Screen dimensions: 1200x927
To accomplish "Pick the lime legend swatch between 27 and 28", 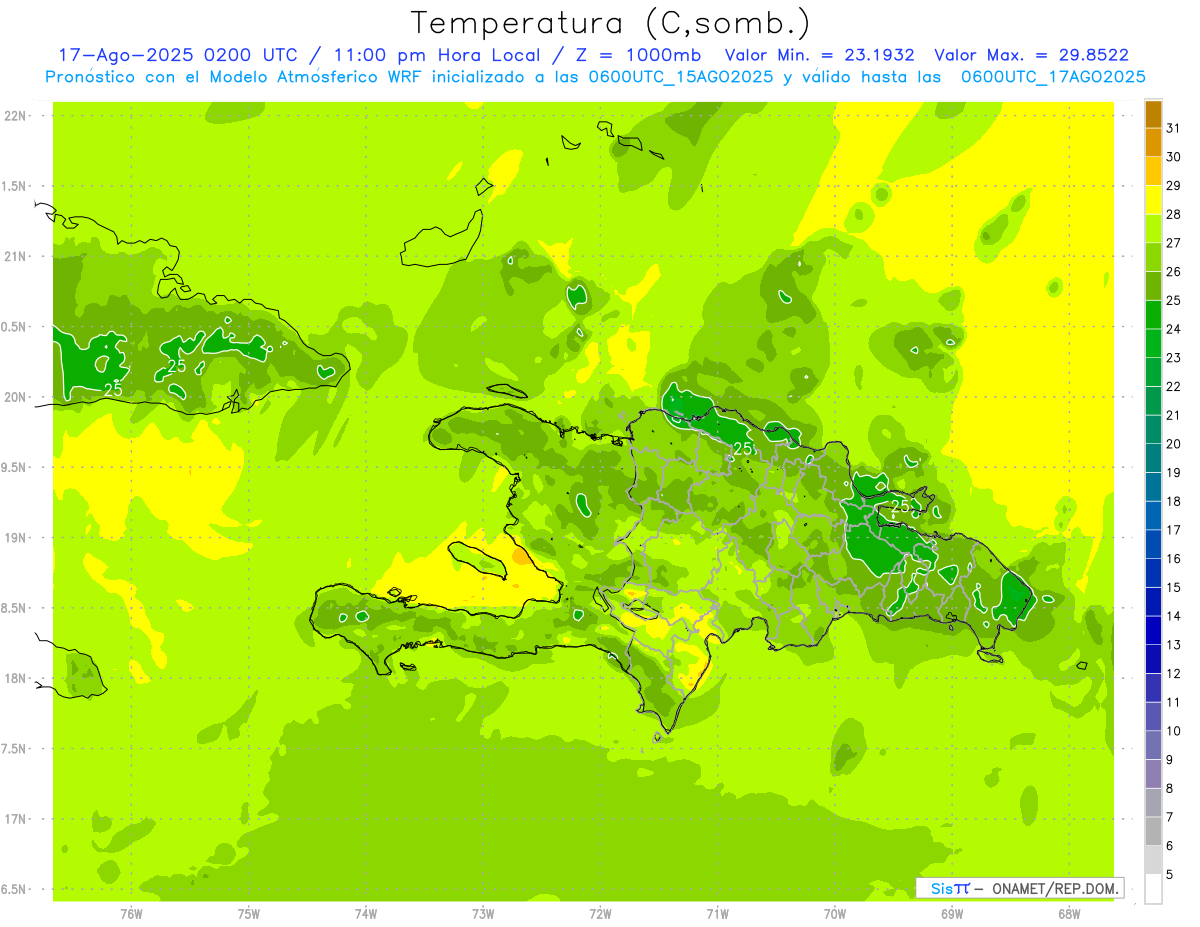I will [1153, 229].
